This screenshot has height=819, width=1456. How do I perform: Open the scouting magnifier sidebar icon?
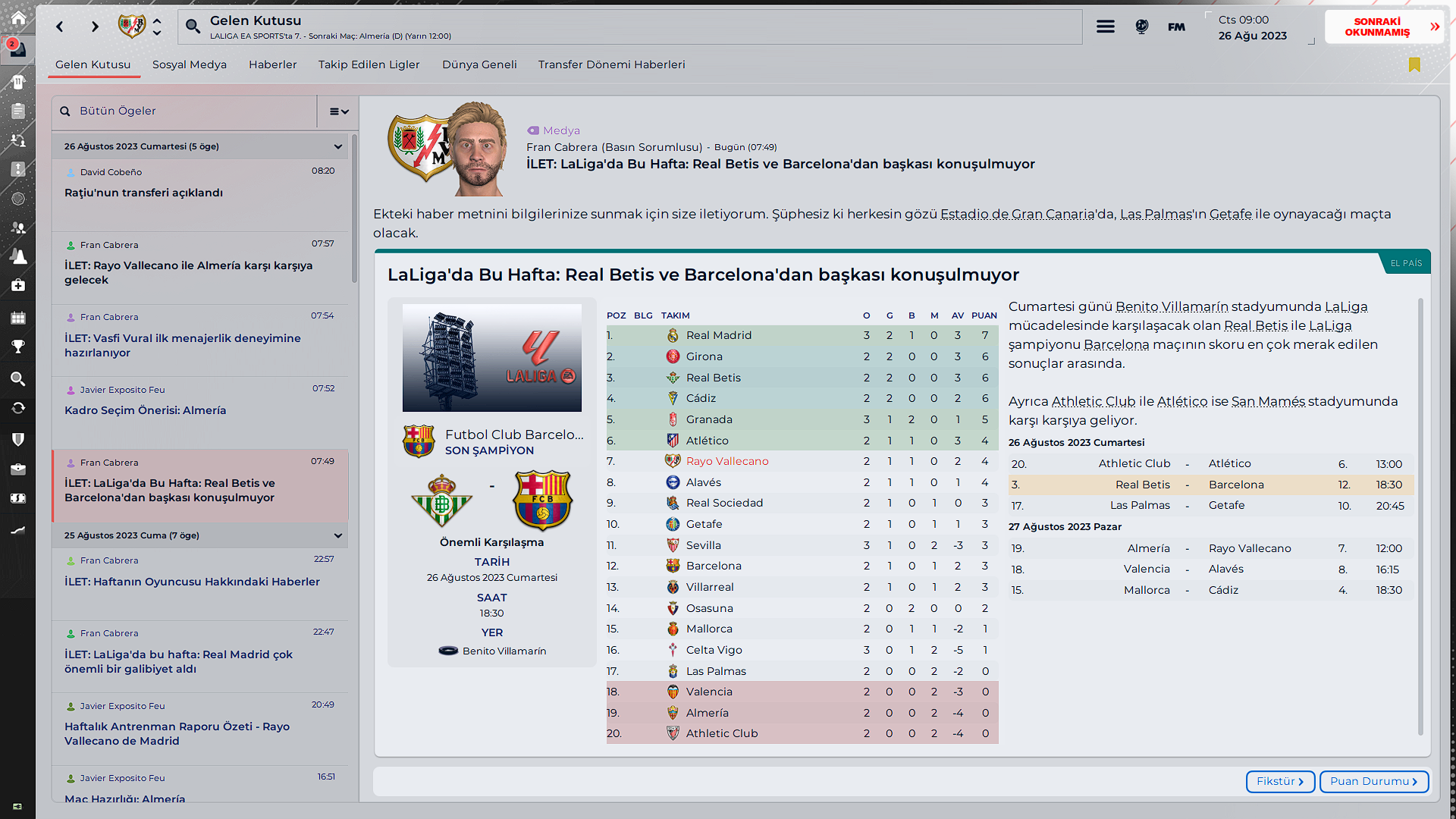point(18,378)
